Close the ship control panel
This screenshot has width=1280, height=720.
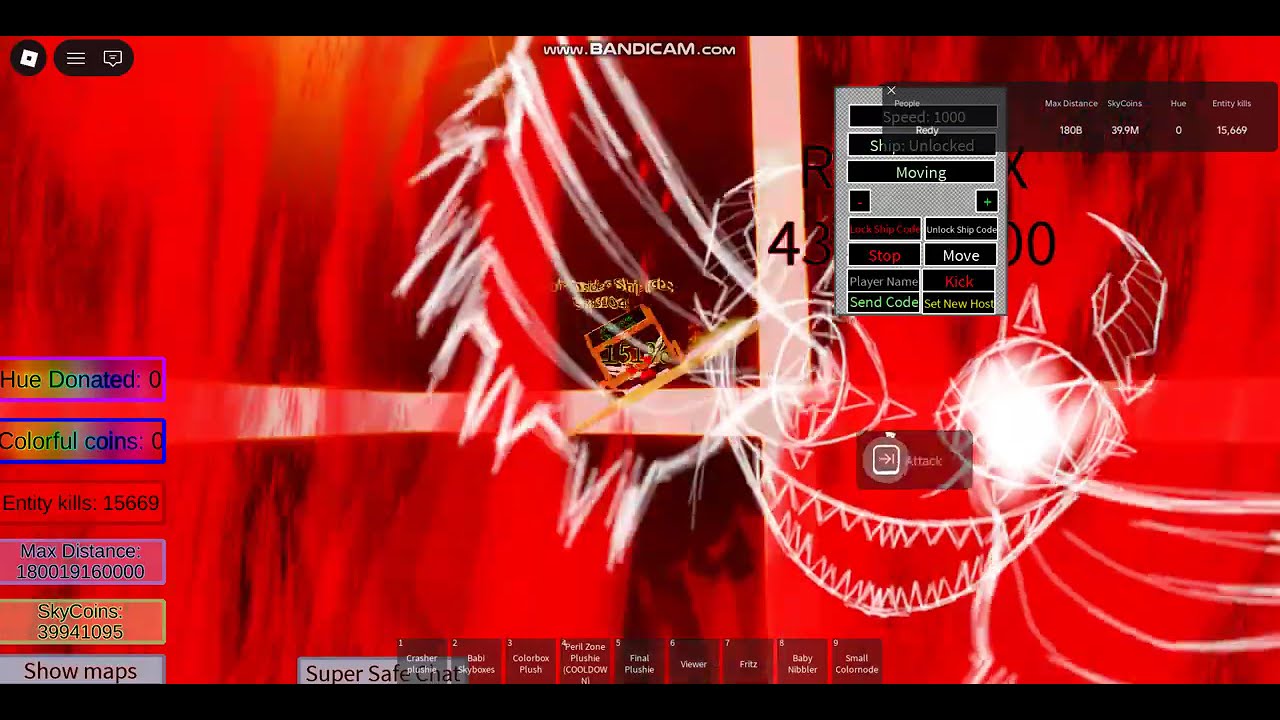[x=891, y=91]
